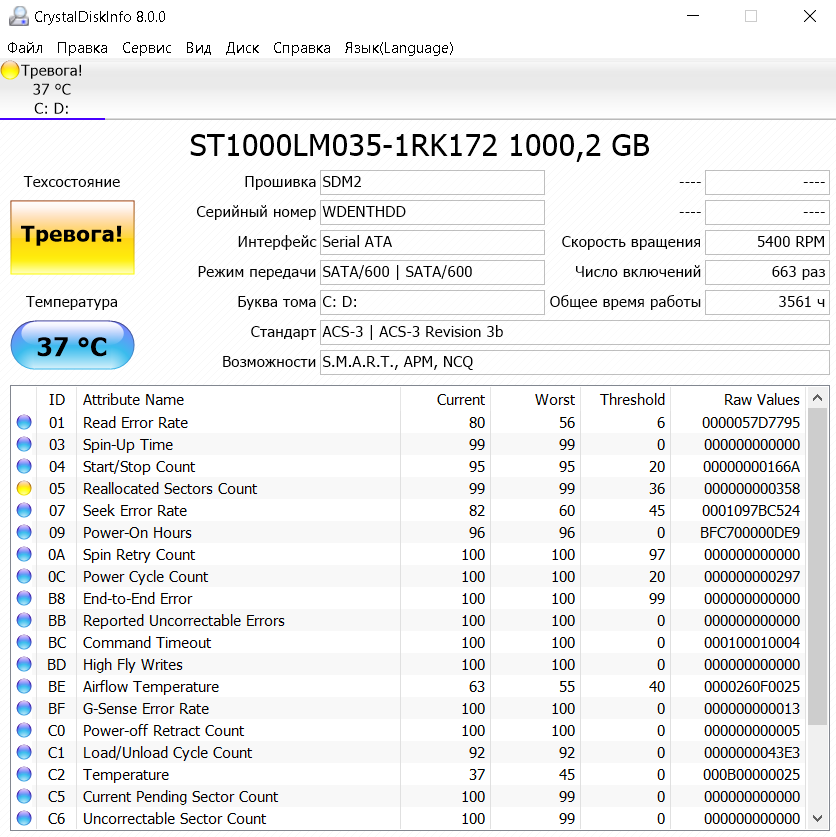Click the yellow disk status icon above the C: D: drive

(x=11, y=71)
